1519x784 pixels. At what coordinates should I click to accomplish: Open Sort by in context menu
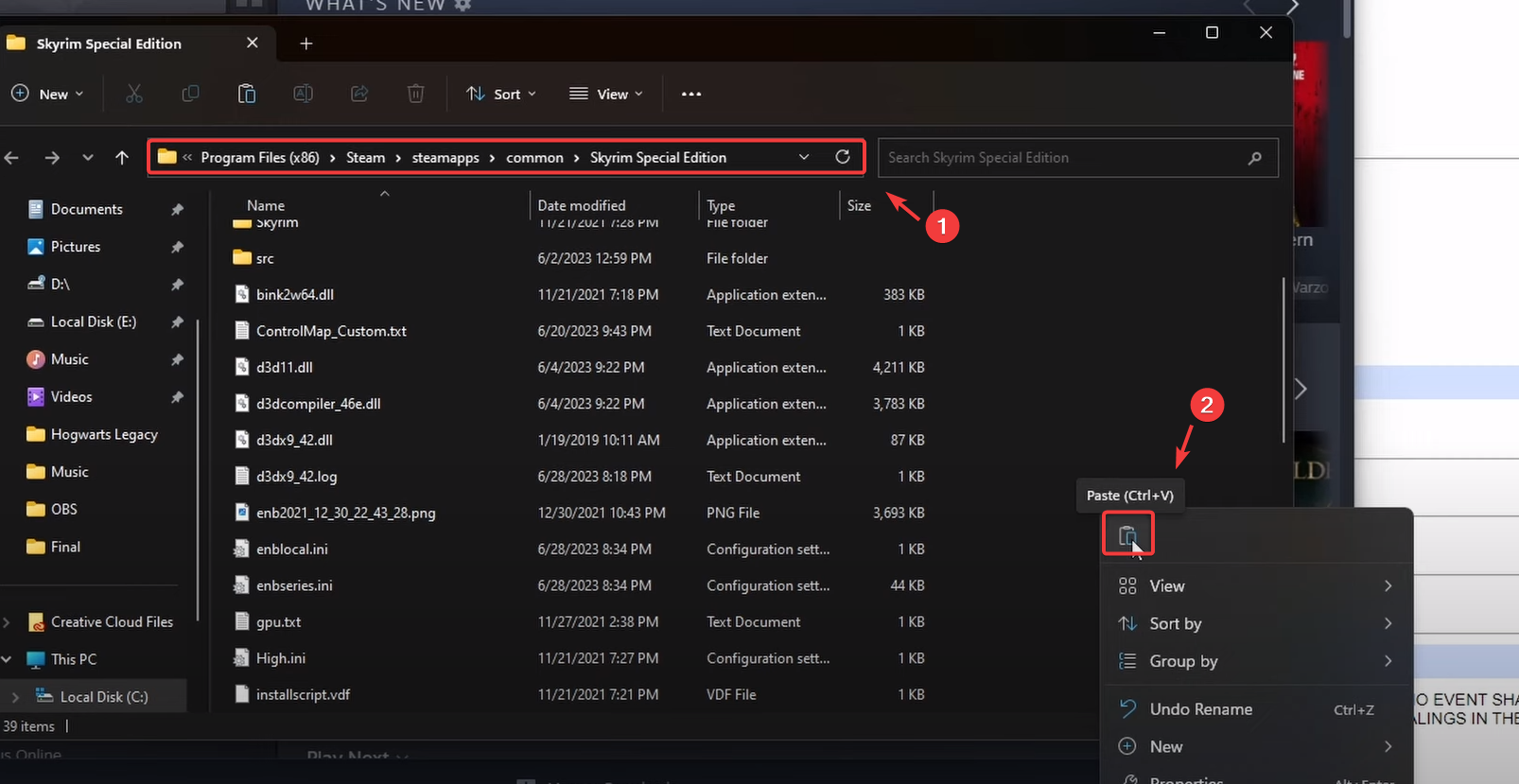click(1176, 623)
